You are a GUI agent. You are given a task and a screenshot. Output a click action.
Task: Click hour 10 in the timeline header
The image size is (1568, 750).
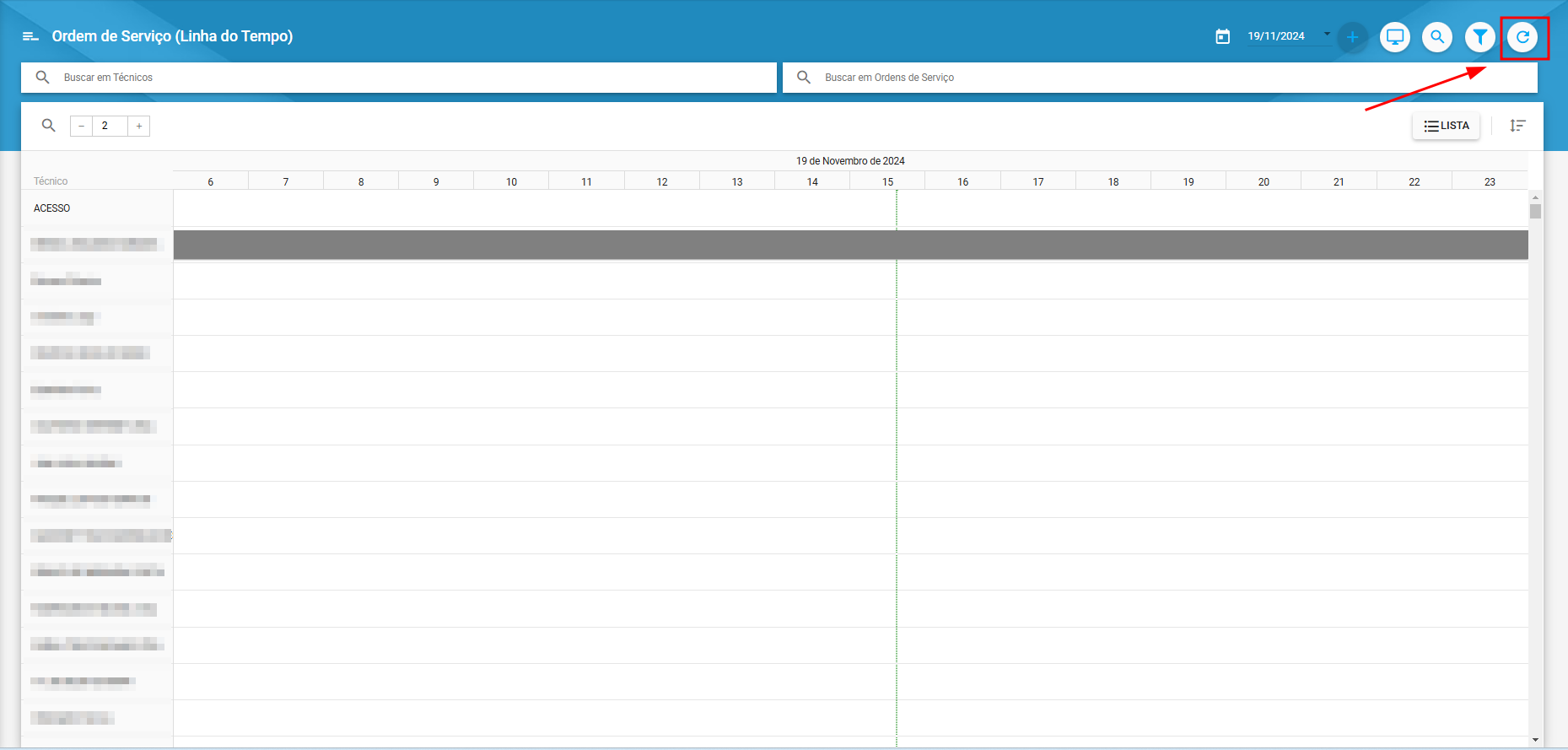(x=511, y=181)
